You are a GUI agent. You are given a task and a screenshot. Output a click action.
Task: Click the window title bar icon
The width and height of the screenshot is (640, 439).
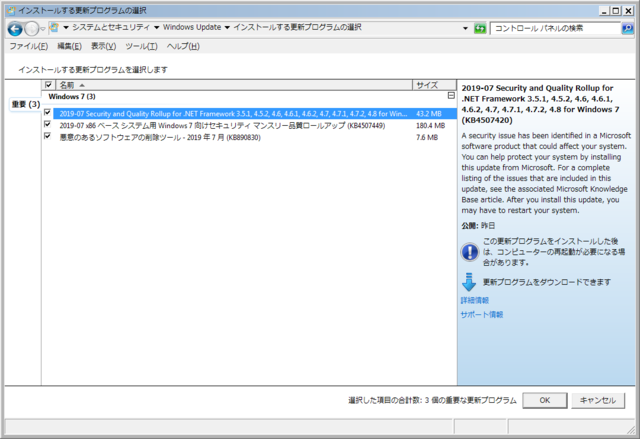coord(11,11)
